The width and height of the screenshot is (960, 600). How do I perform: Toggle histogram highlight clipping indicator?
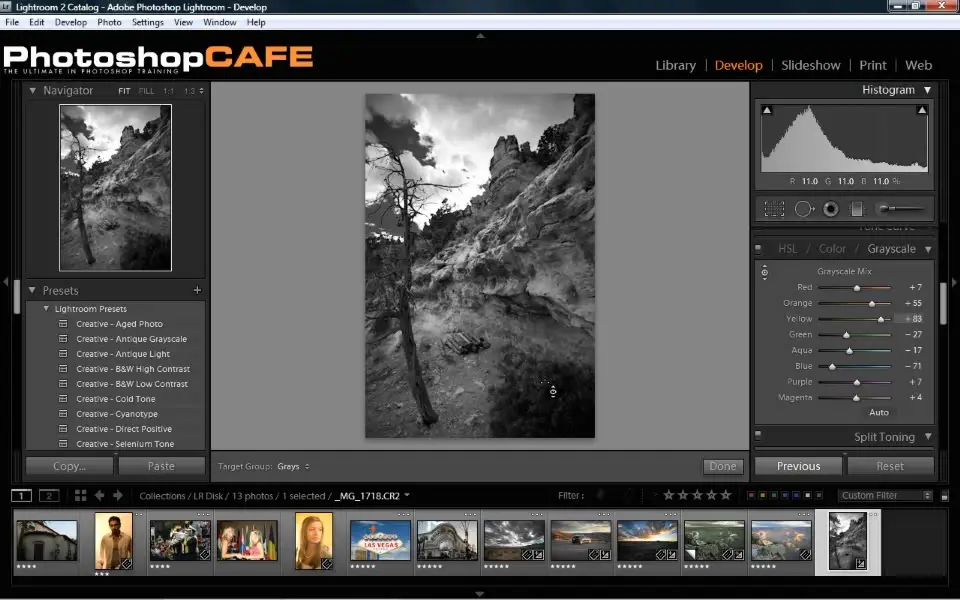pos(921,110)
